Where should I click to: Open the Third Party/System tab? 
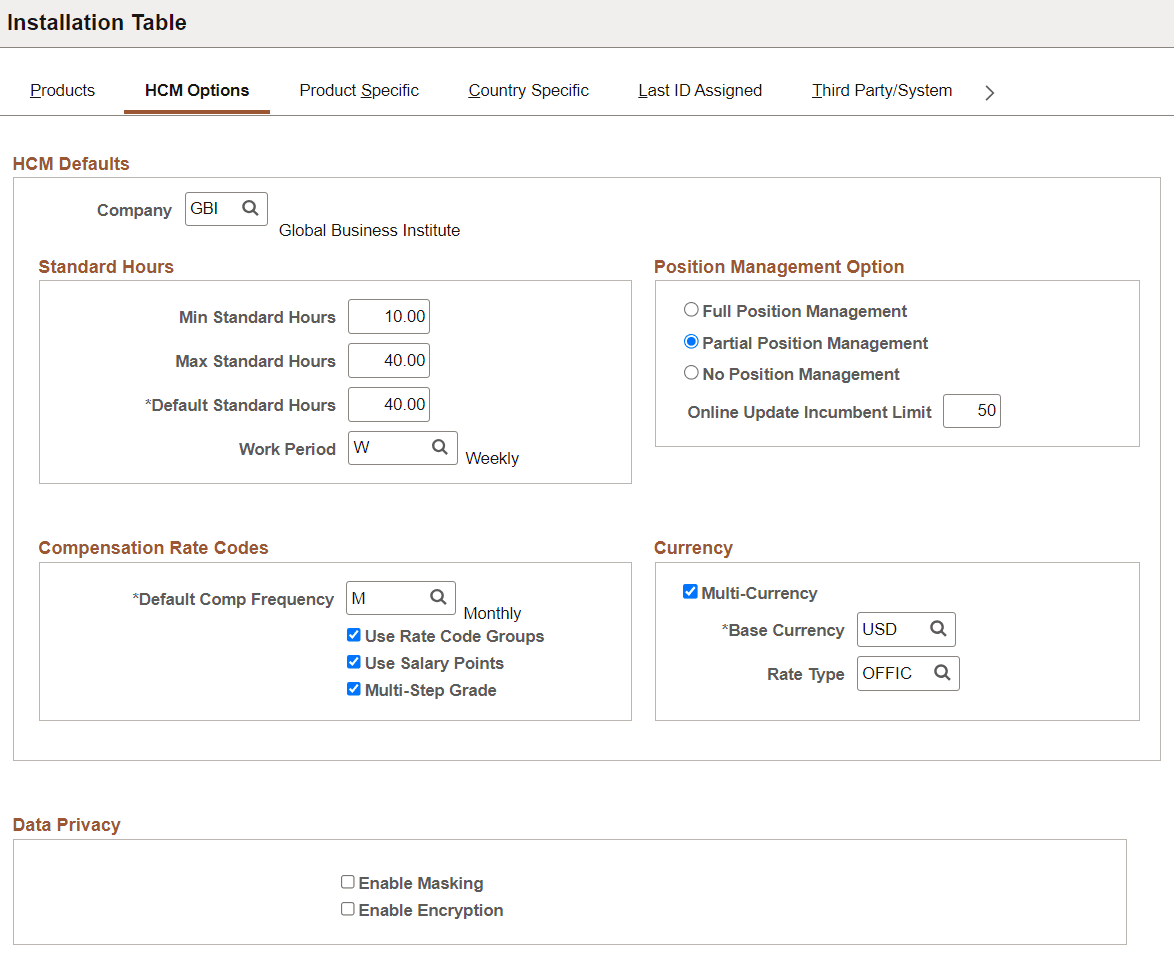coord(881,90)
